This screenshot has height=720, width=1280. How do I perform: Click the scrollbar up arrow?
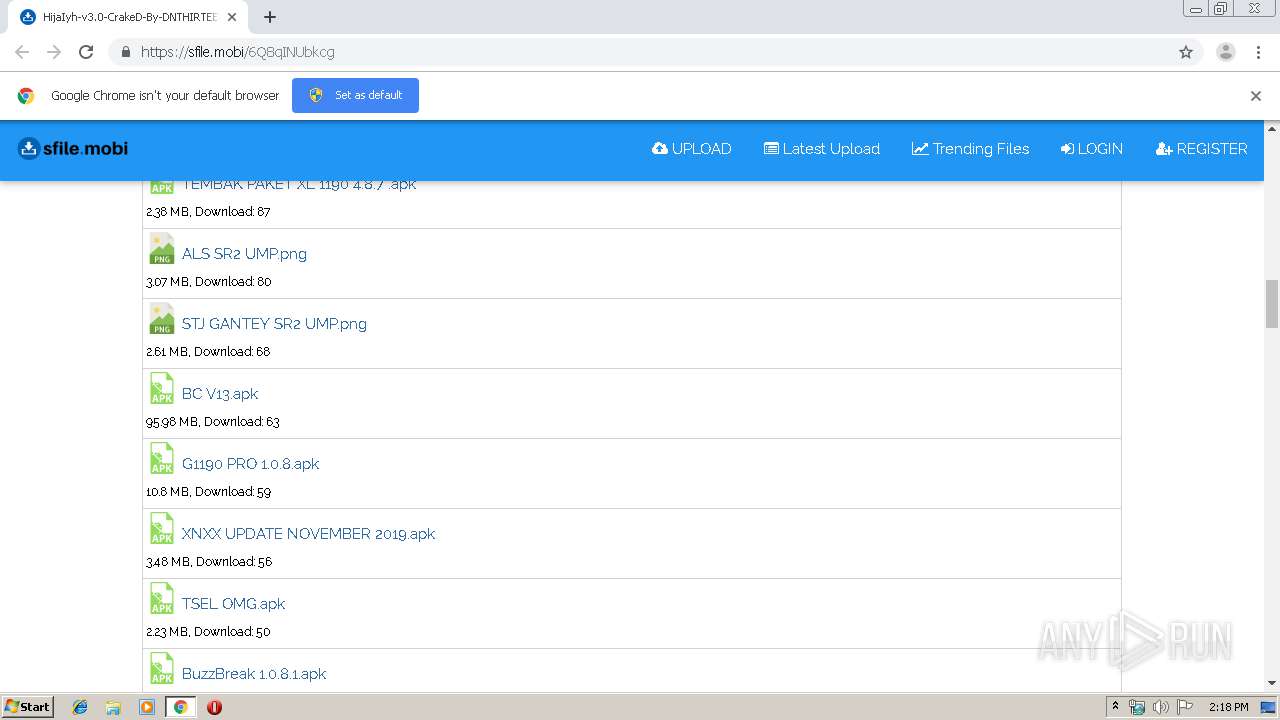pos(1272,128)
